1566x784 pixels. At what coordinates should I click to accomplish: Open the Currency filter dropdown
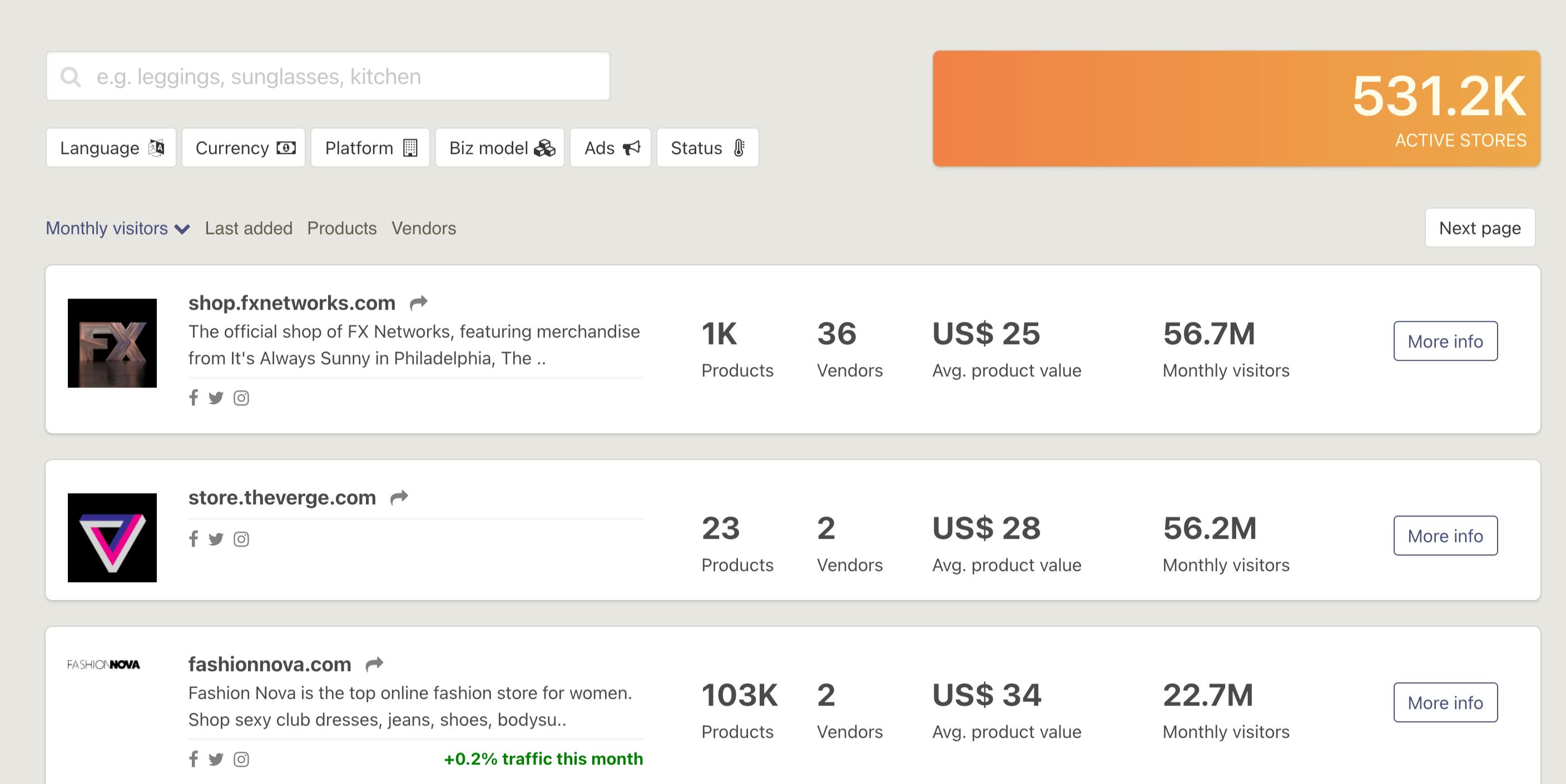[244, 148]
